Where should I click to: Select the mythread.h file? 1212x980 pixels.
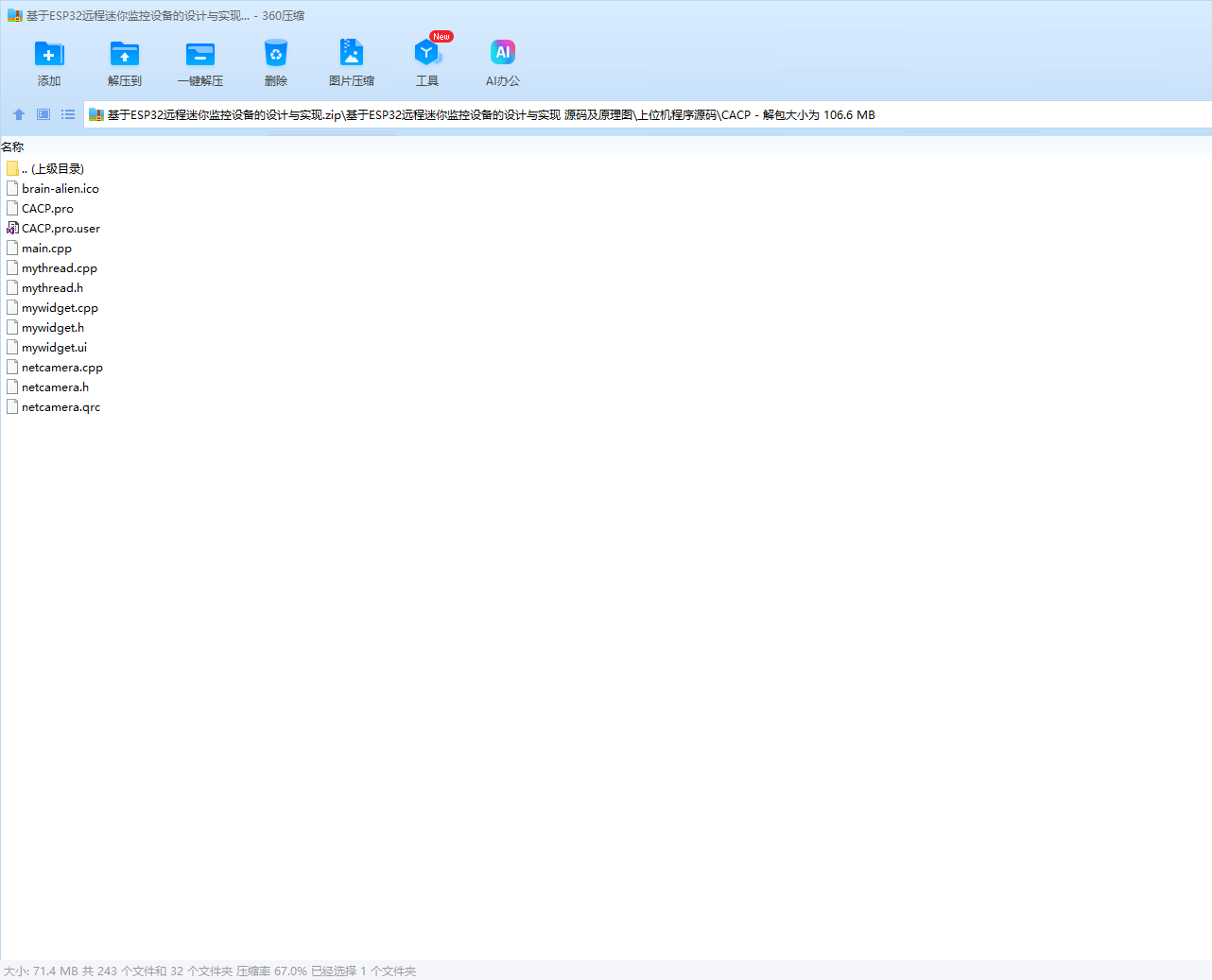(x=52, y=288)
